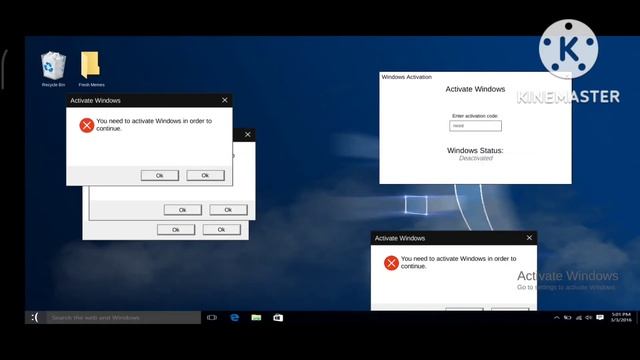Click red error icon in dialog beside Fresh Memes

(x=87, y=125)
